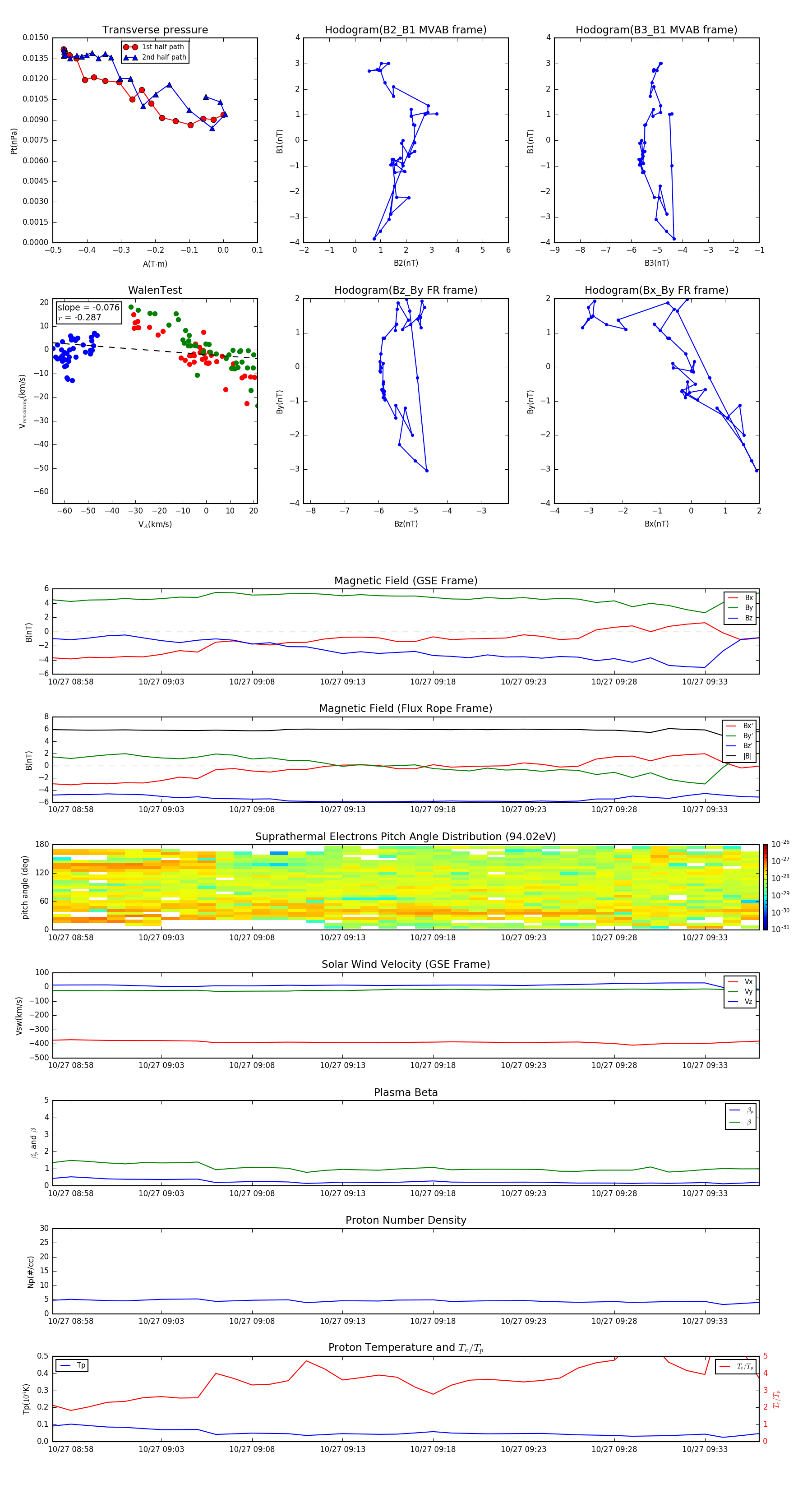The height and width of the screenshot is (1489, 812).
Task: Click the 'Pt(nPa)' y-axis label
Action: pos(14,140)
